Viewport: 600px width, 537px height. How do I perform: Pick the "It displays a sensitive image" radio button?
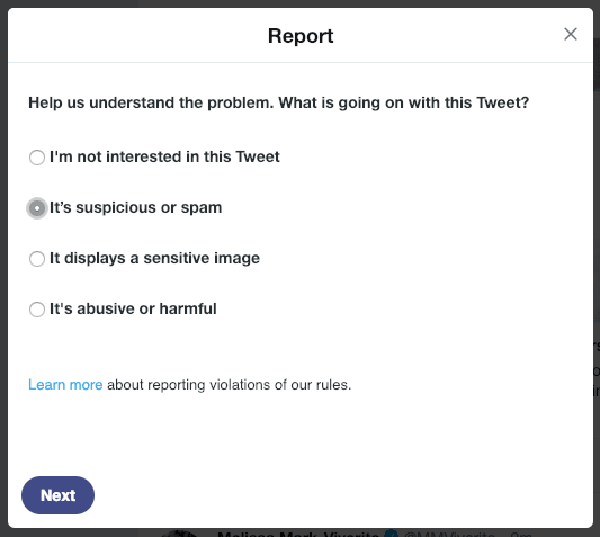37,258
